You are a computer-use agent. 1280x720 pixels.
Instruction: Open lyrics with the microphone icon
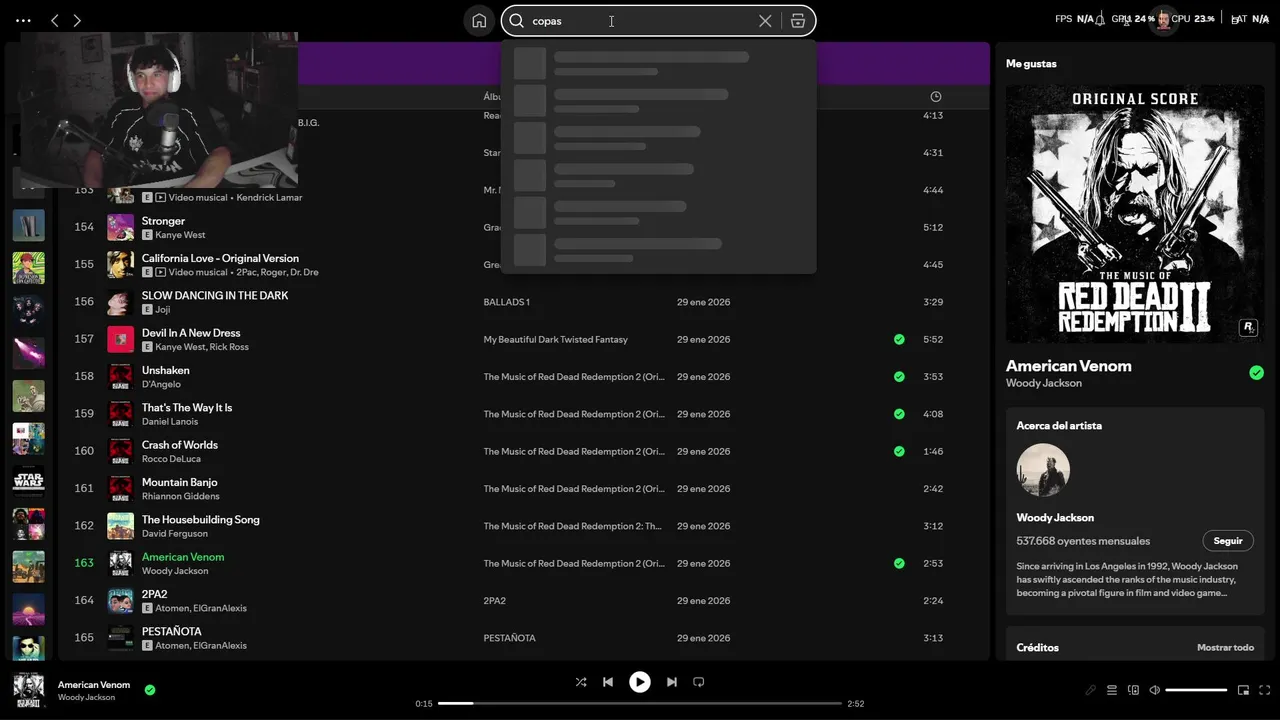pyautogui.click(x=1091, y=690)
